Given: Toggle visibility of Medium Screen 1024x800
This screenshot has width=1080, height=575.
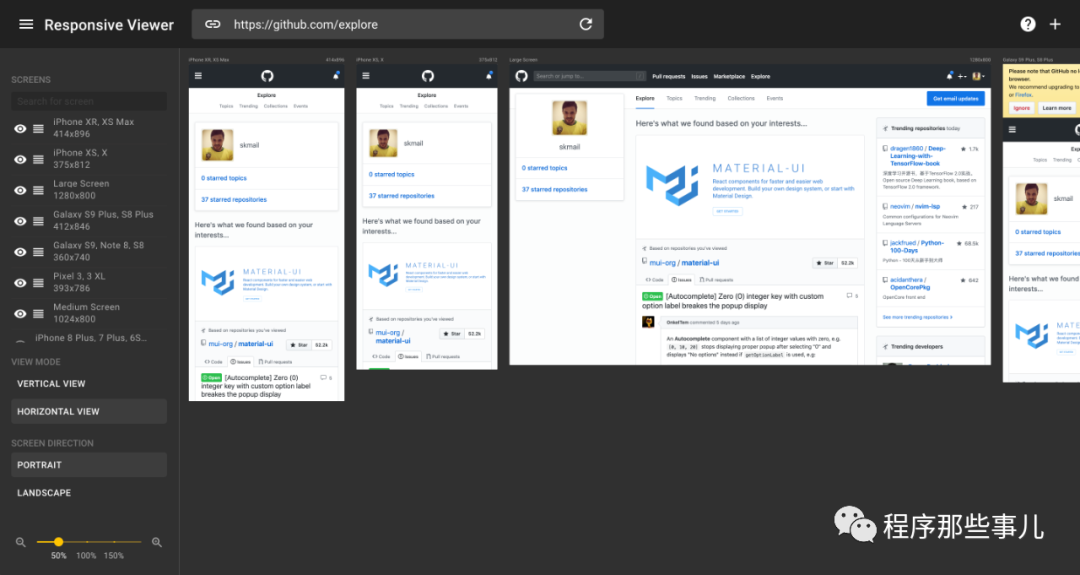Looking at the screenshot, I should (x=21, y=314).
